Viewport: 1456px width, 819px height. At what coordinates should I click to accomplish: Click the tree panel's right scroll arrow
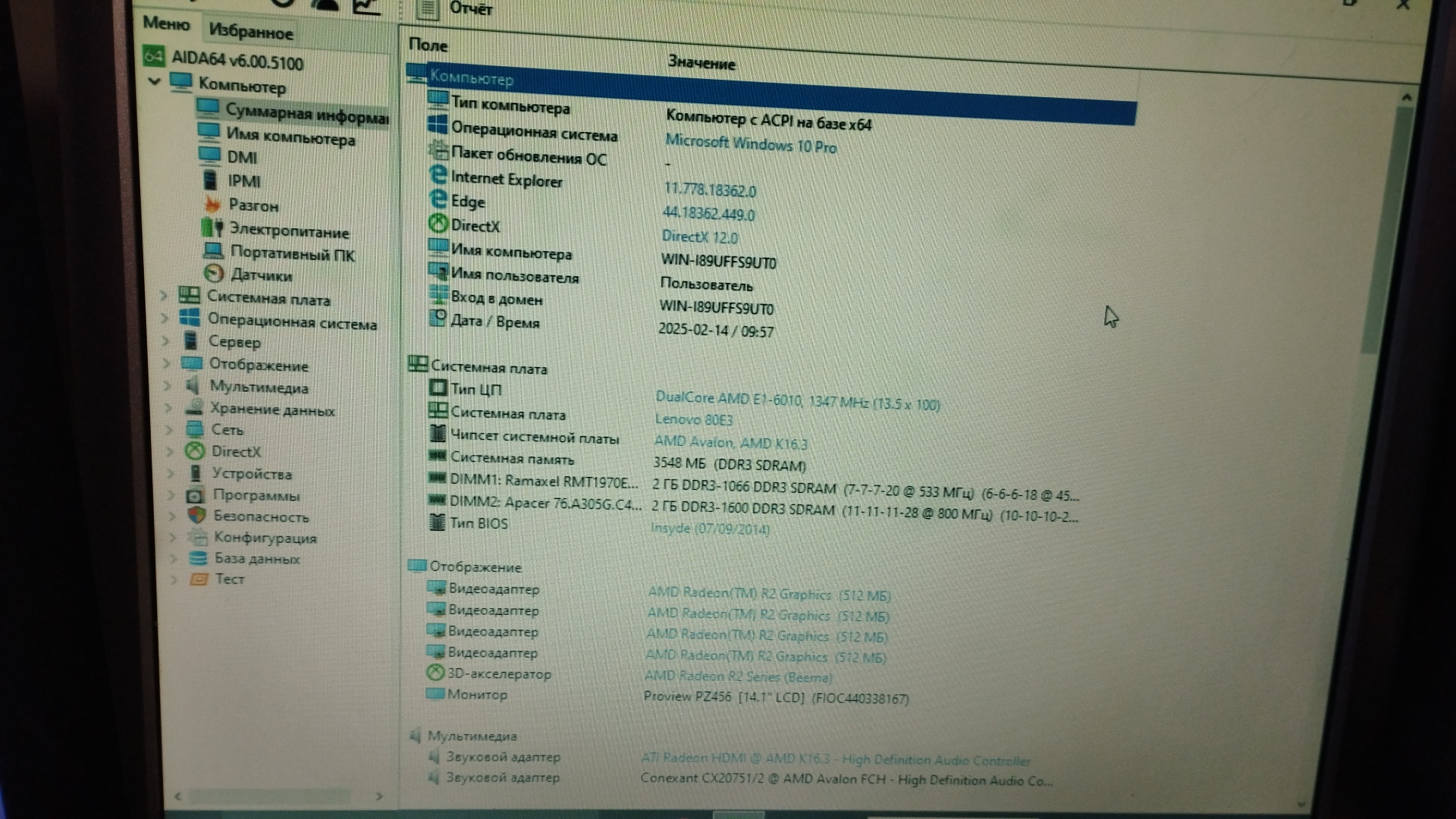pos(379,796)
